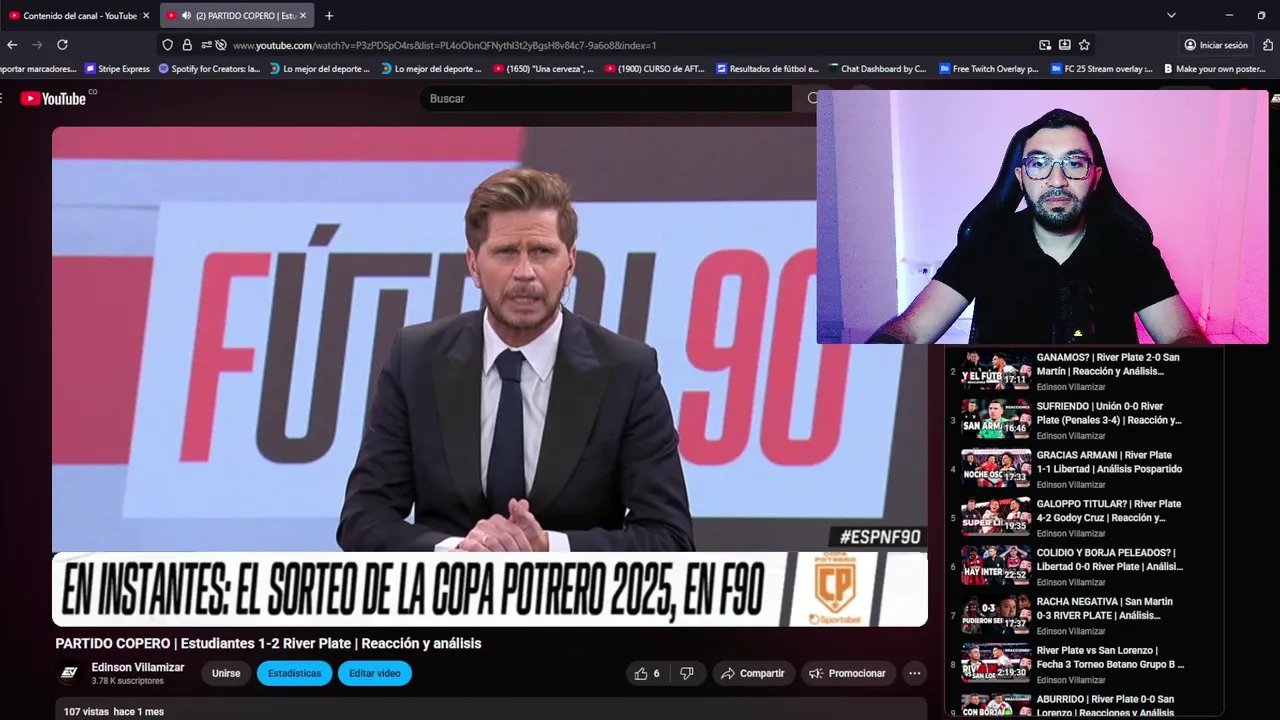Click the 'Editar video' button
This screenshot has height=720, width=1280.
tap(375, 673)
